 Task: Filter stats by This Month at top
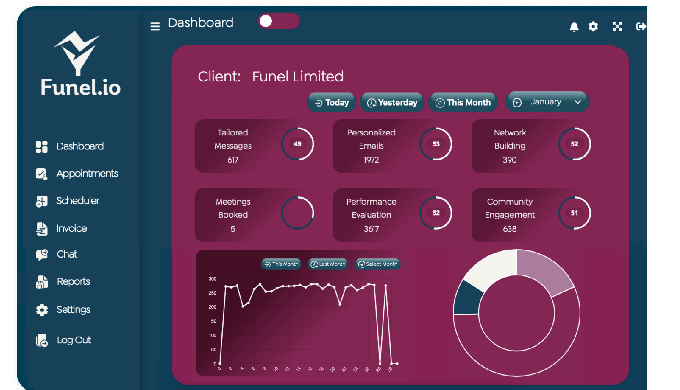463,103
